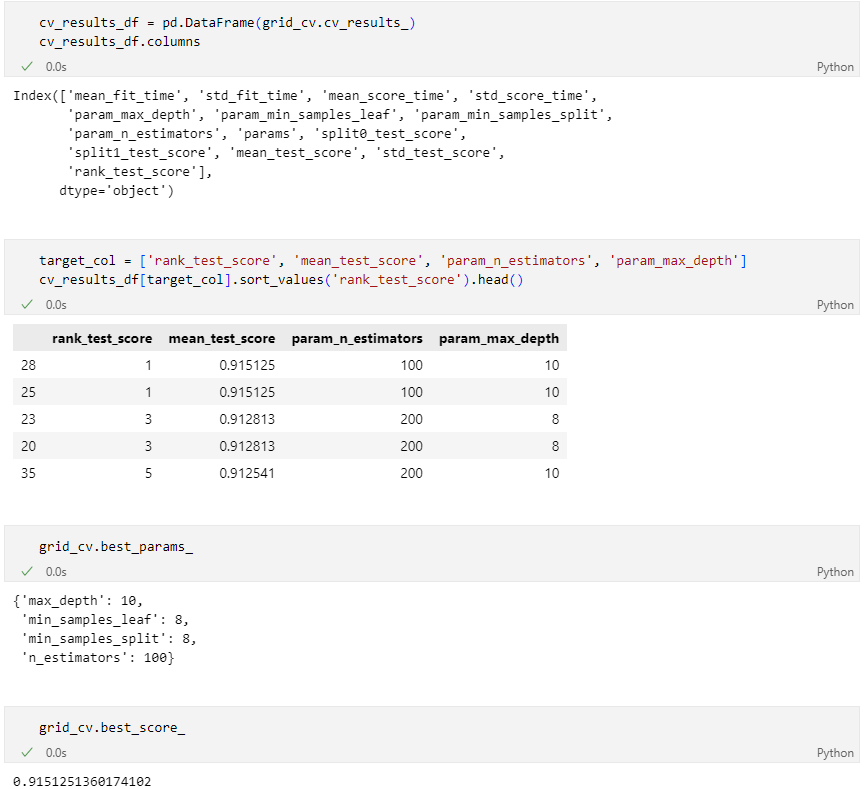
Task: Click row index 25 in the table
Action: (28, 392)
